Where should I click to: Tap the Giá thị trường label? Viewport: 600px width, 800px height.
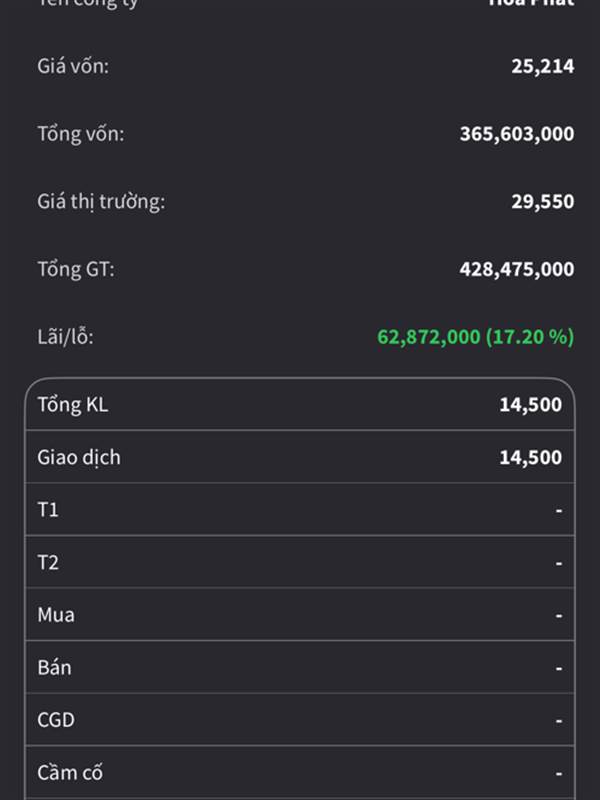coord(101,202)
